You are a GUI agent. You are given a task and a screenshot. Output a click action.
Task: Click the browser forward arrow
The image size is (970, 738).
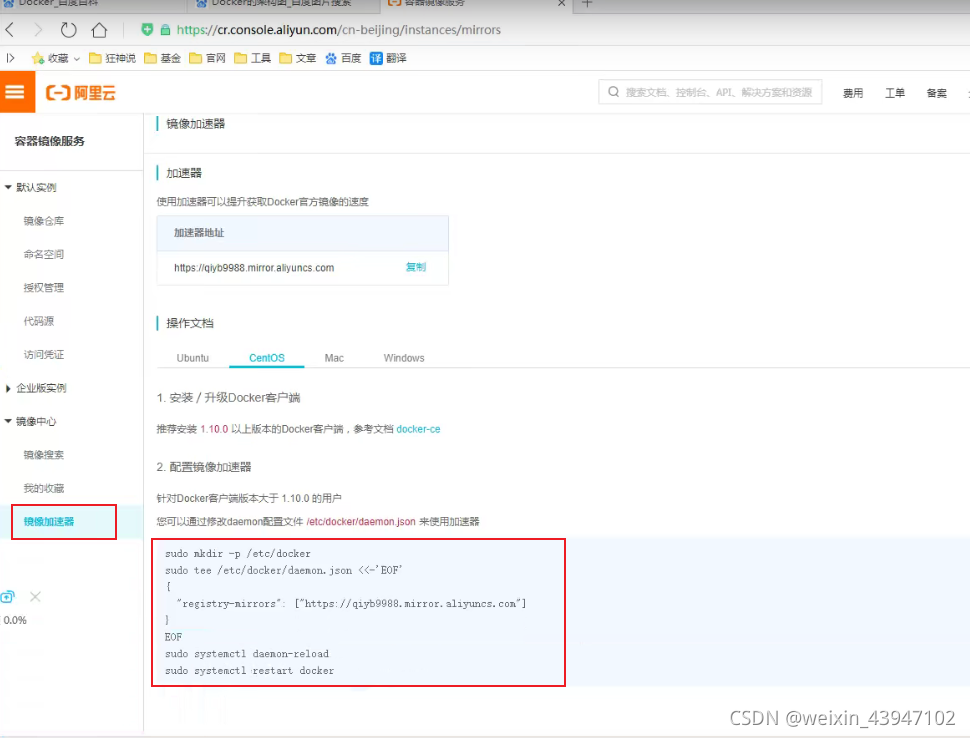[x=38, y=29]
